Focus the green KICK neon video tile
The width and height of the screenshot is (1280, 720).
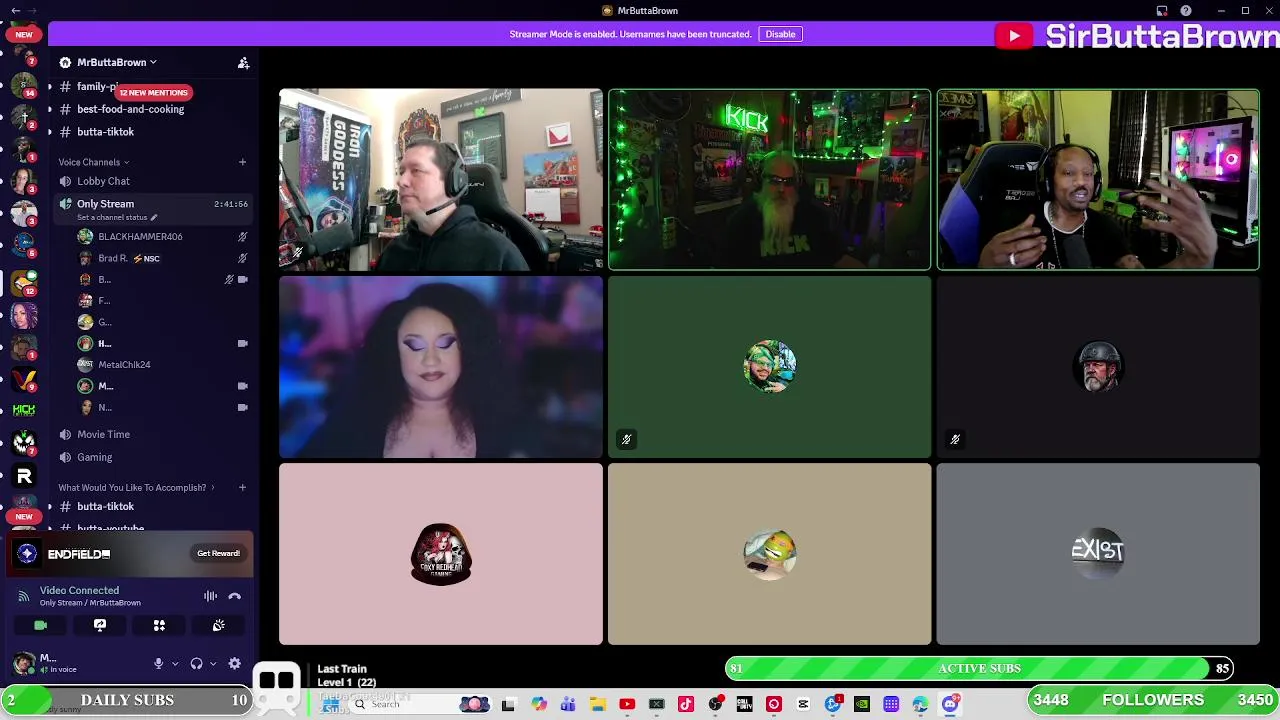(769, 180)
